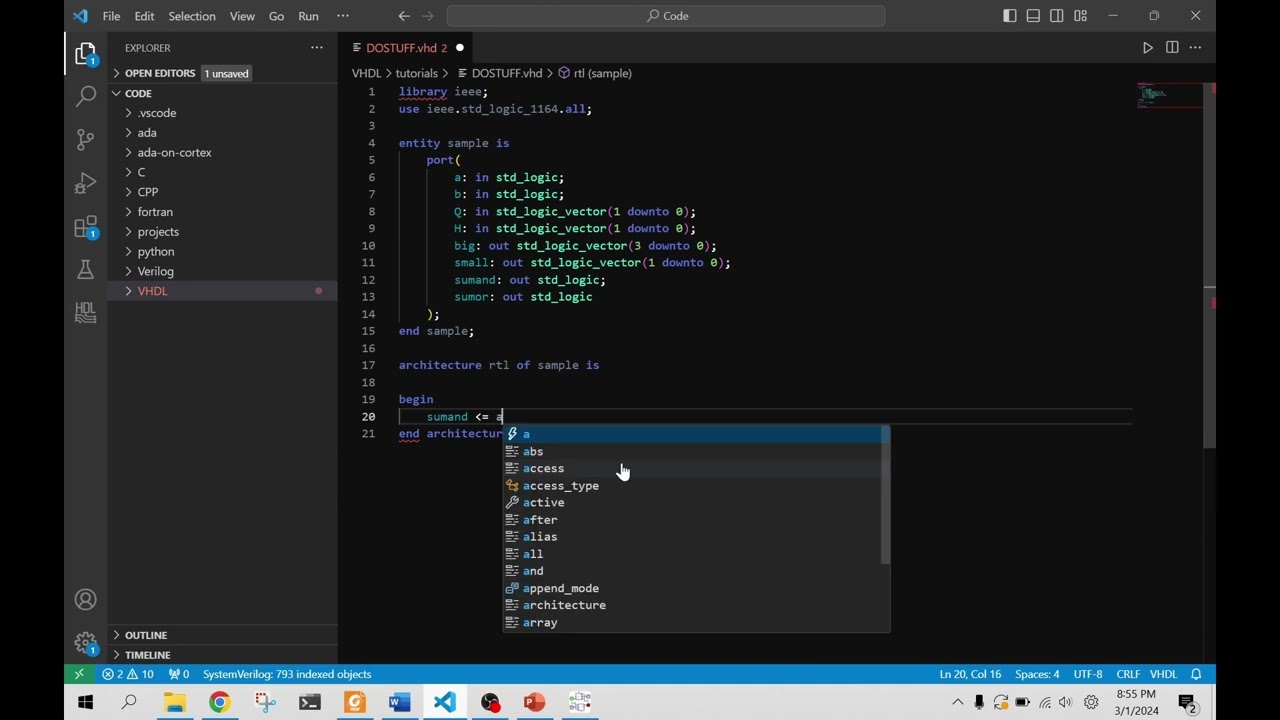Click the Run file play button
Viewport: 1280px width, 720px height.
click(1147, 48)
